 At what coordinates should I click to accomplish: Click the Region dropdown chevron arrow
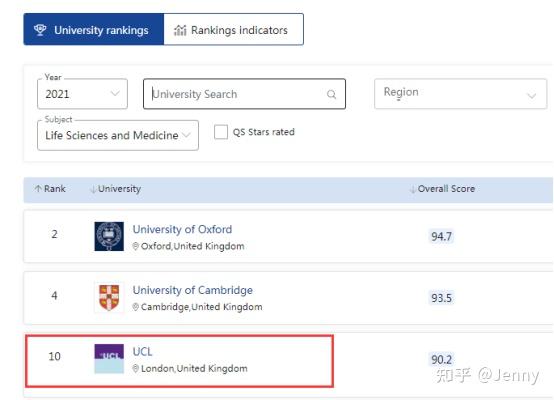pos(531,95)
